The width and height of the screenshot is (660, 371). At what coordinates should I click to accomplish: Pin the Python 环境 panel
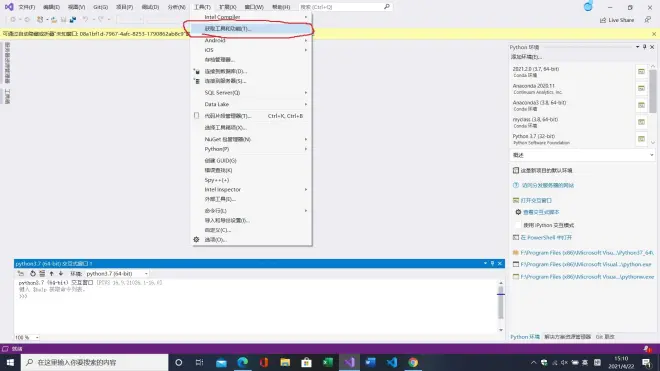tap(644, 47)
